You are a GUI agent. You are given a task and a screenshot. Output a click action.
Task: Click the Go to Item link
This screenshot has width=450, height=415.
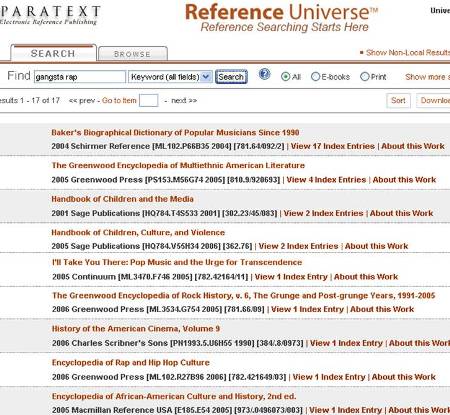point(119,100)
